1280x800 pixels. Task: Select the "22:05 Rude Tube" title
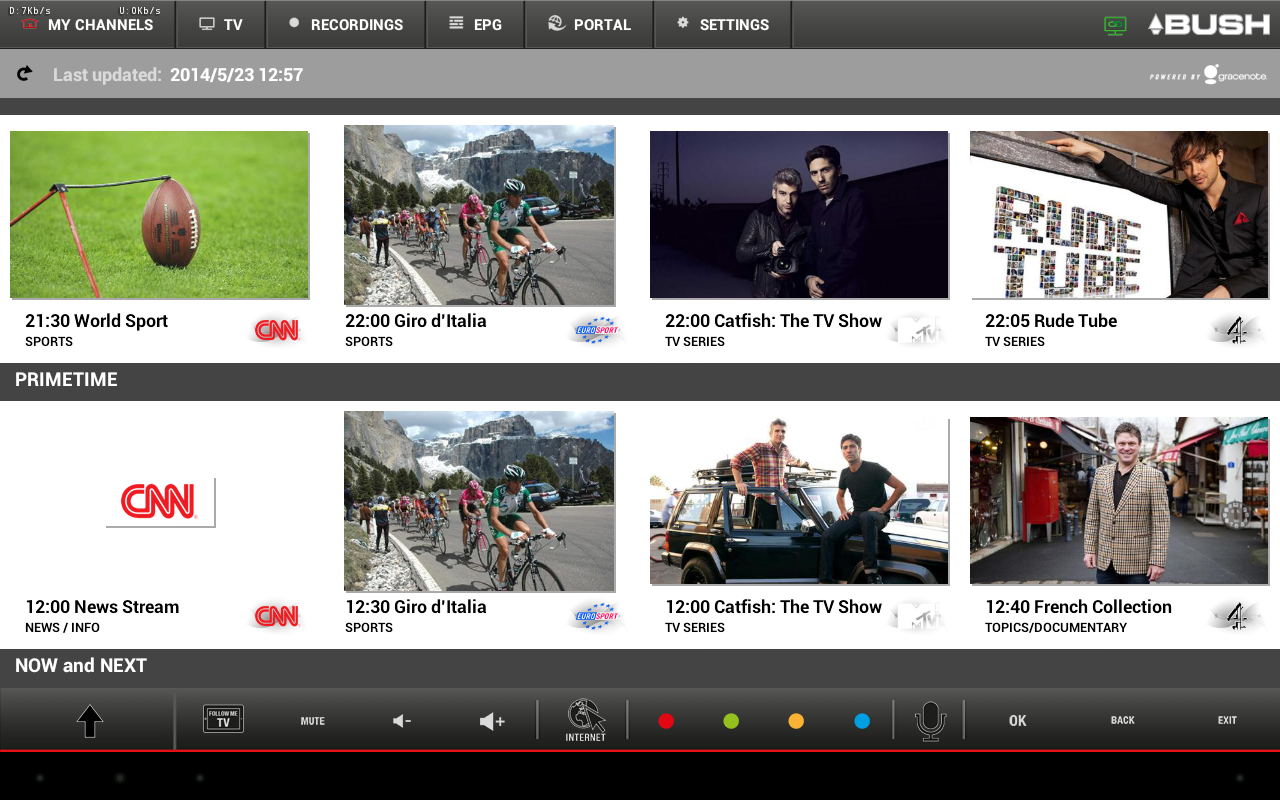point(1051,321)
